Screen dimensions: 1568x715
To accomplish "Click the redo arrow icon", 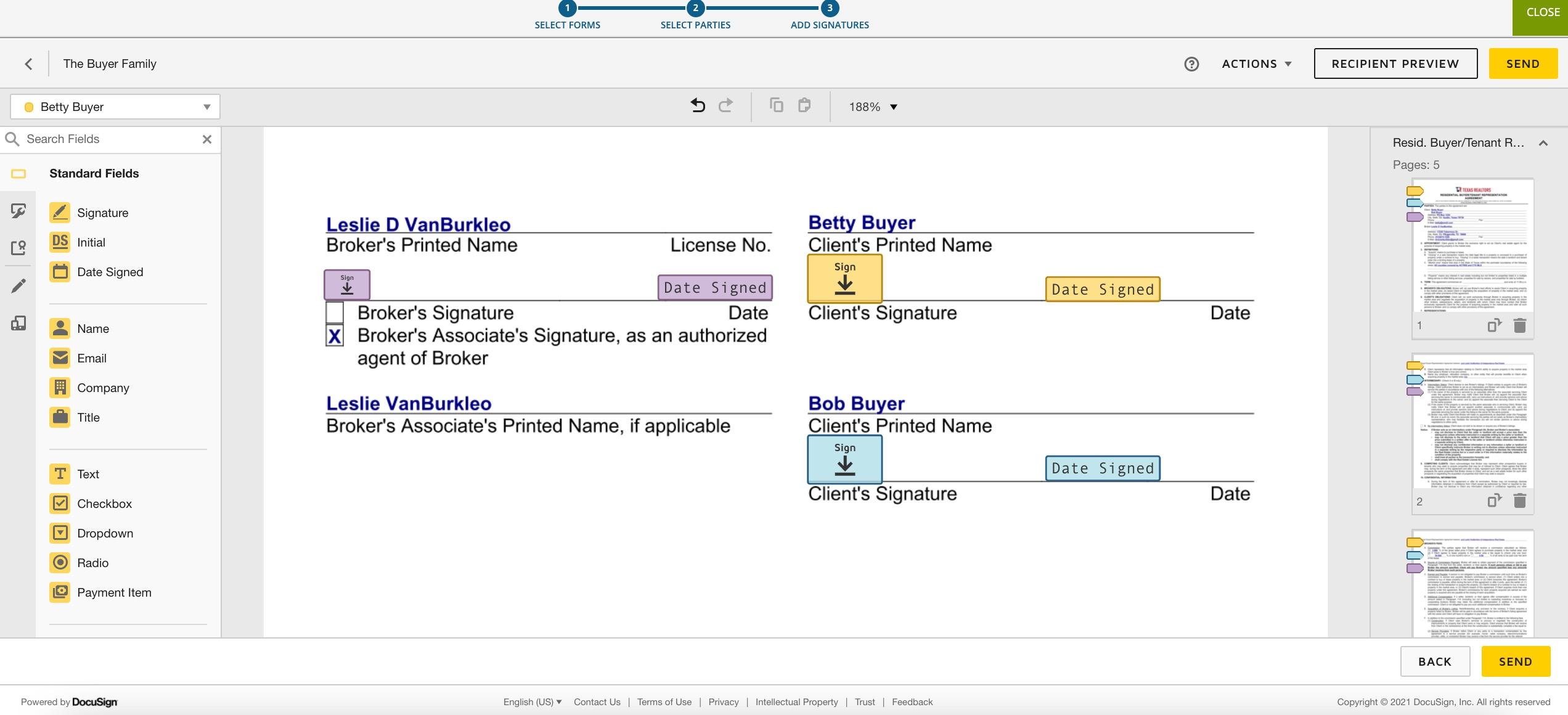I will tap(725, 106).
